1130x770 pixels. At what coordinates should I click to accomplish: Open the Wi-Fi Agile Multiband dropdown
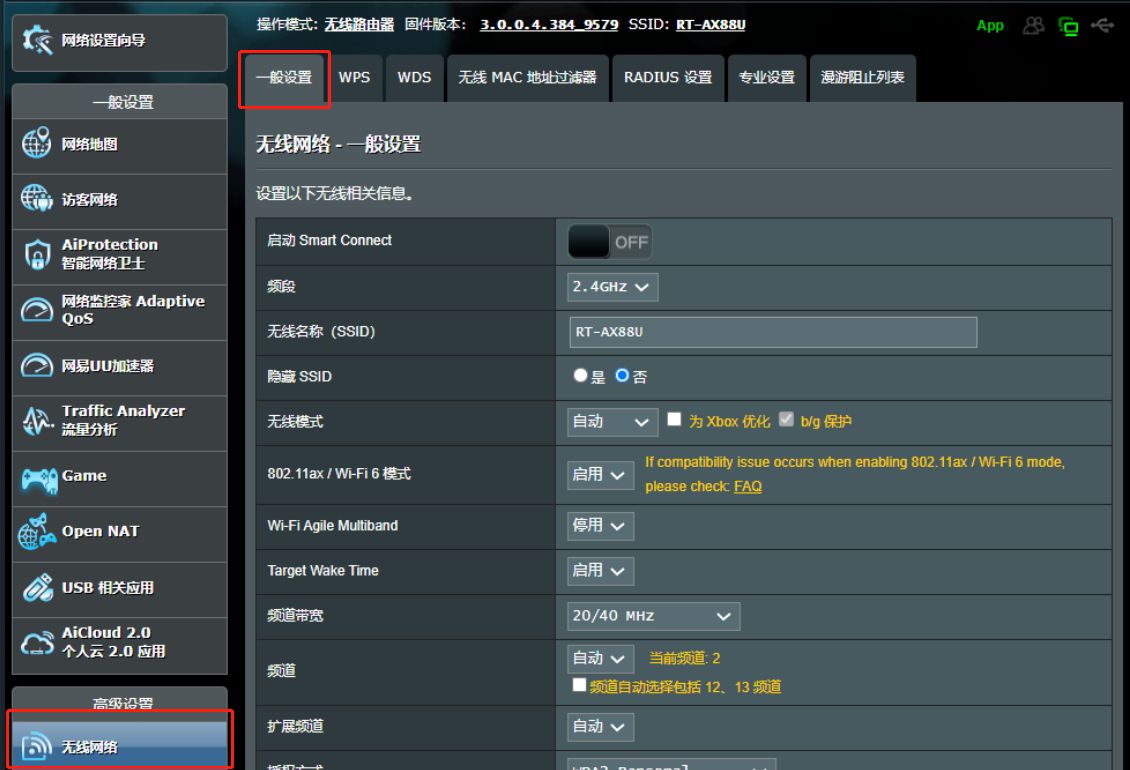(x=600, y=526)
